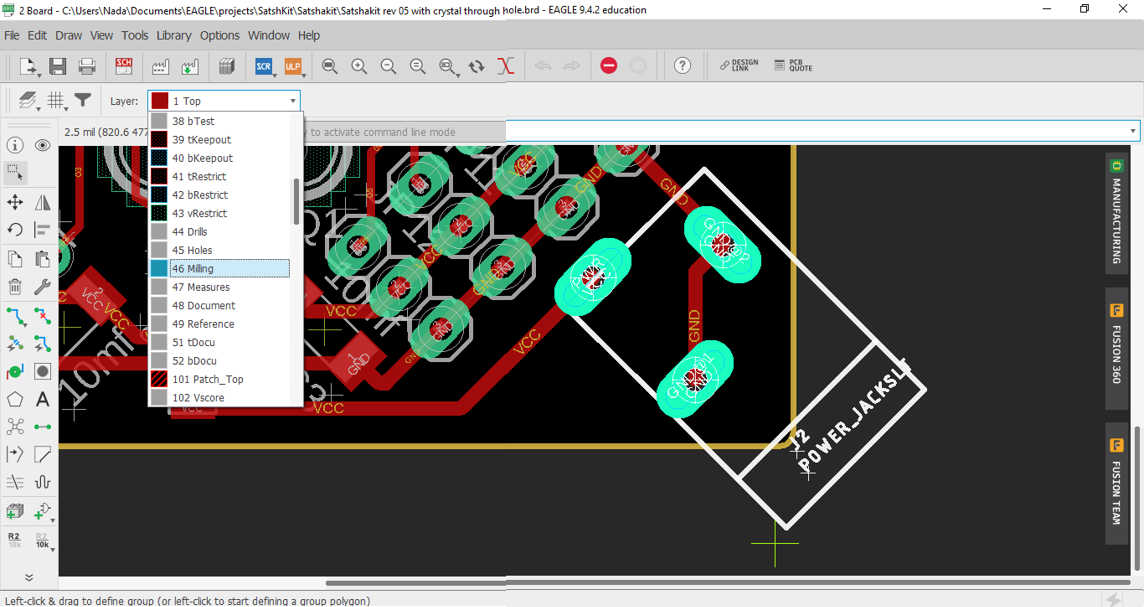Open the View menu
The height and width of the screenshot is (607, 1144).
coord(101,35)
